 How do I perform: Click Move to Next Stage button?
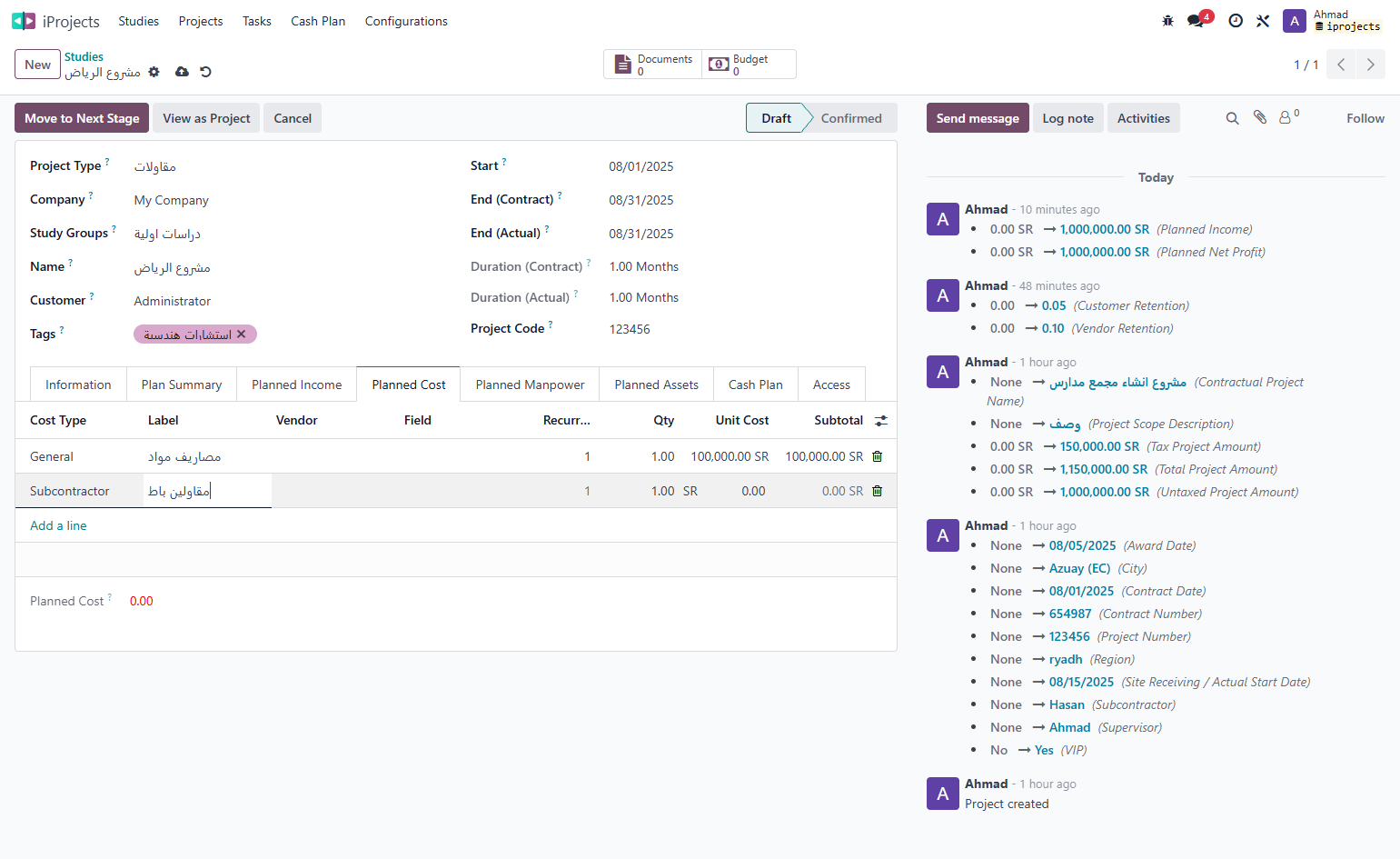[x=82, y=118]
